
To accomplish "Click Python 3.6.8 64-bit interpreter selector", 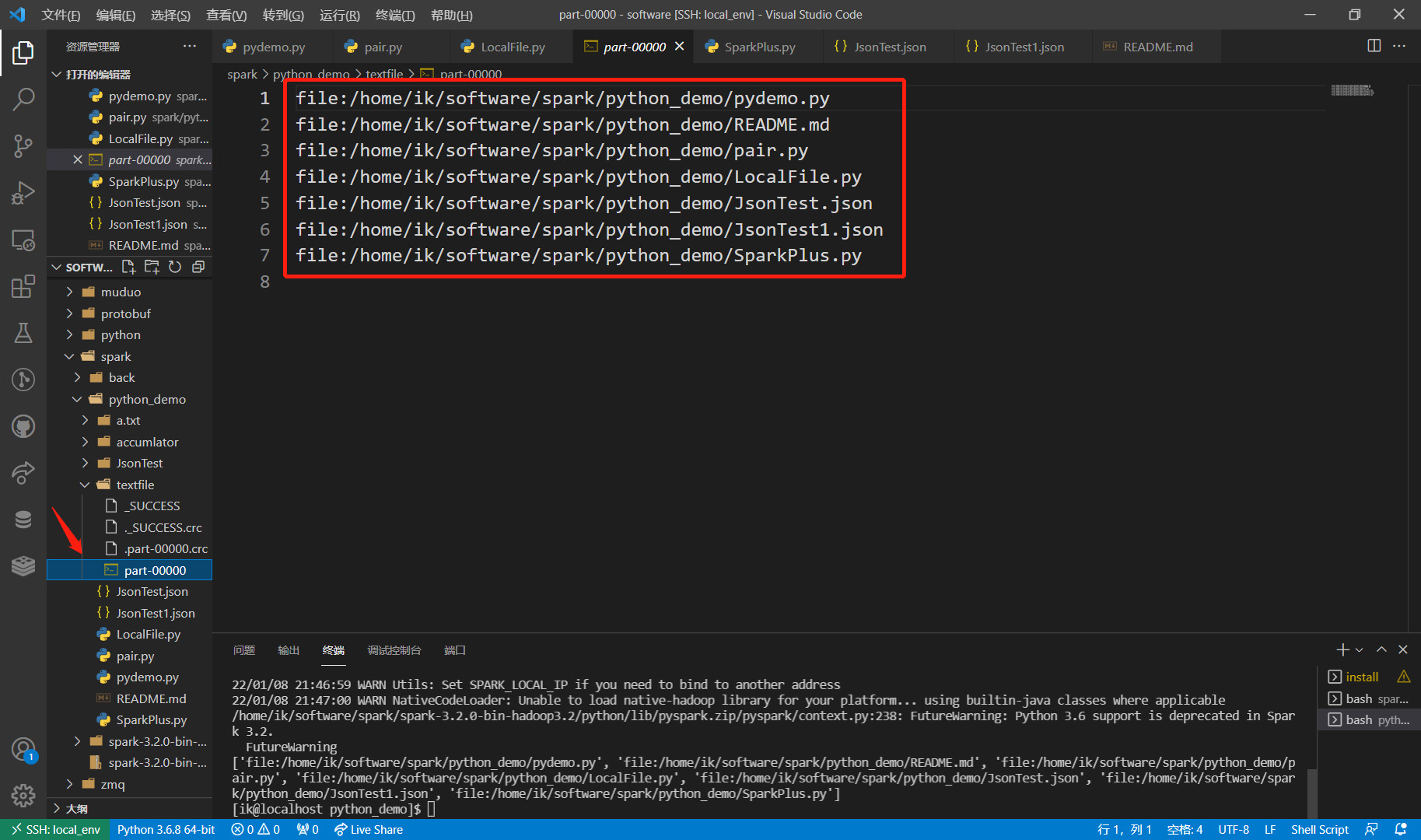I will click(x=166, y=829).
